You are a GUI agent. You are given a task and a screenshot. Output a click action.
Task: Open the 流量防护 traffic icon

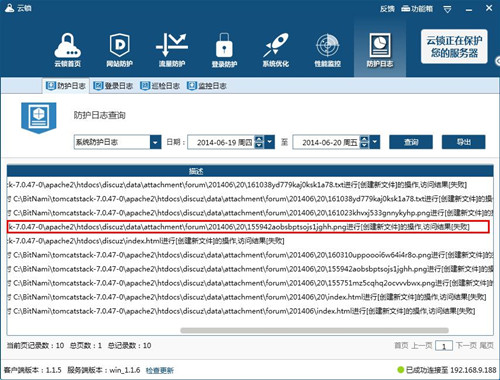tap(172, 50)
